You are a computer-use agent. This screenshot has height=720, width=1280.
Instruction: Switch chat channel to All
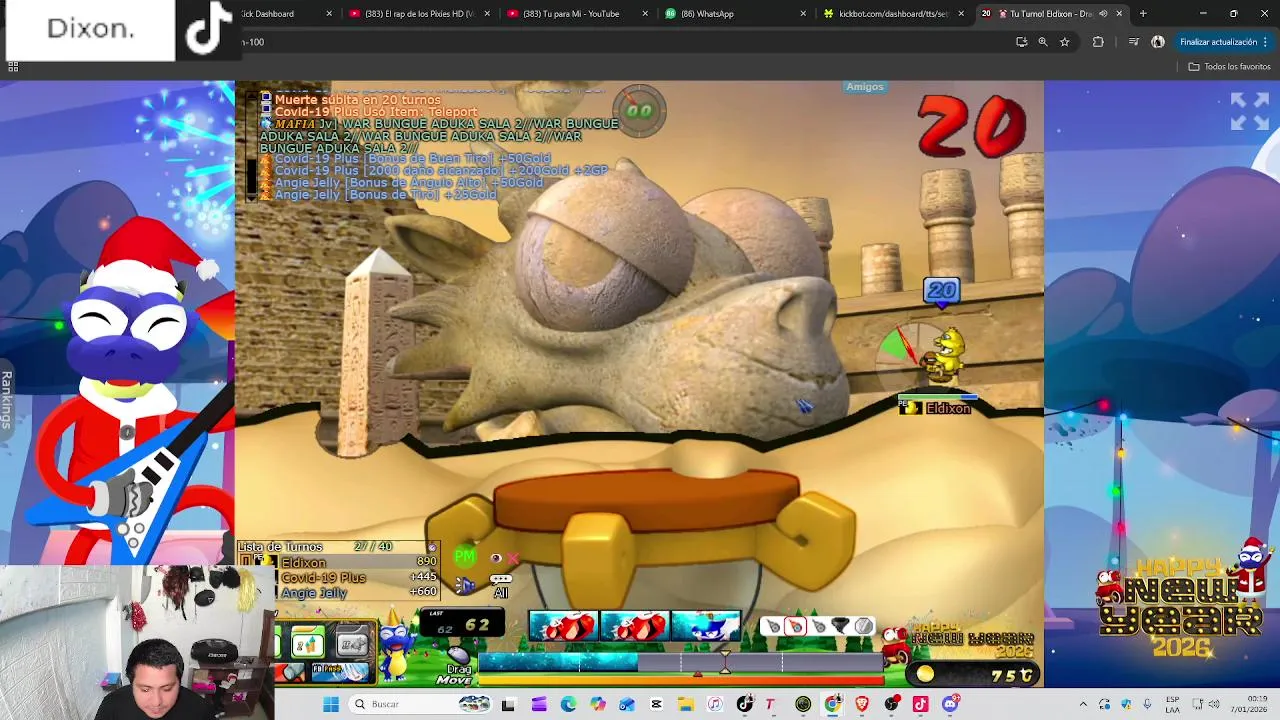[x=500, y=587]
